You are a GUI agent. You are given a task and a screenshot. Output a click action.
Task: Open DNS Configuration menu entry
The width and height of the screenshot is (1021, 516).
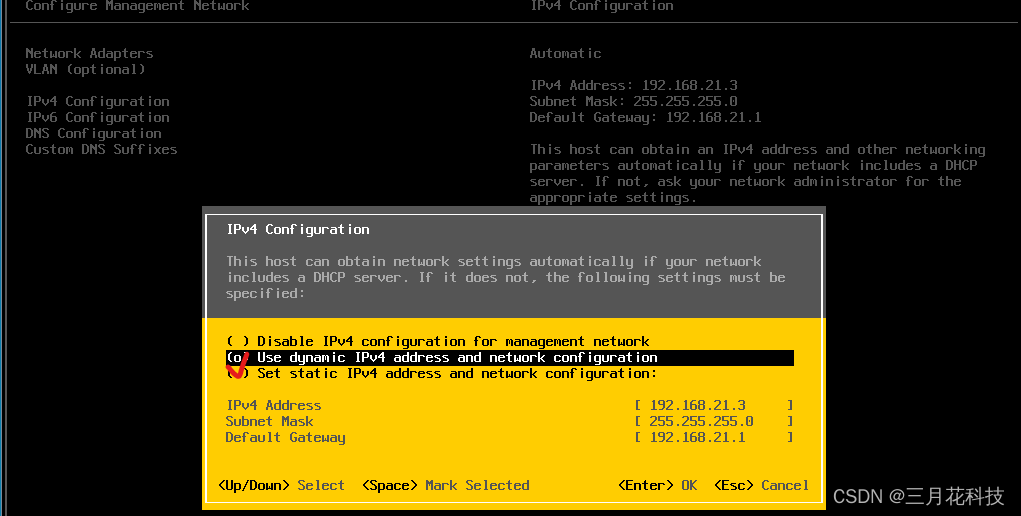(x=93, y=134)
